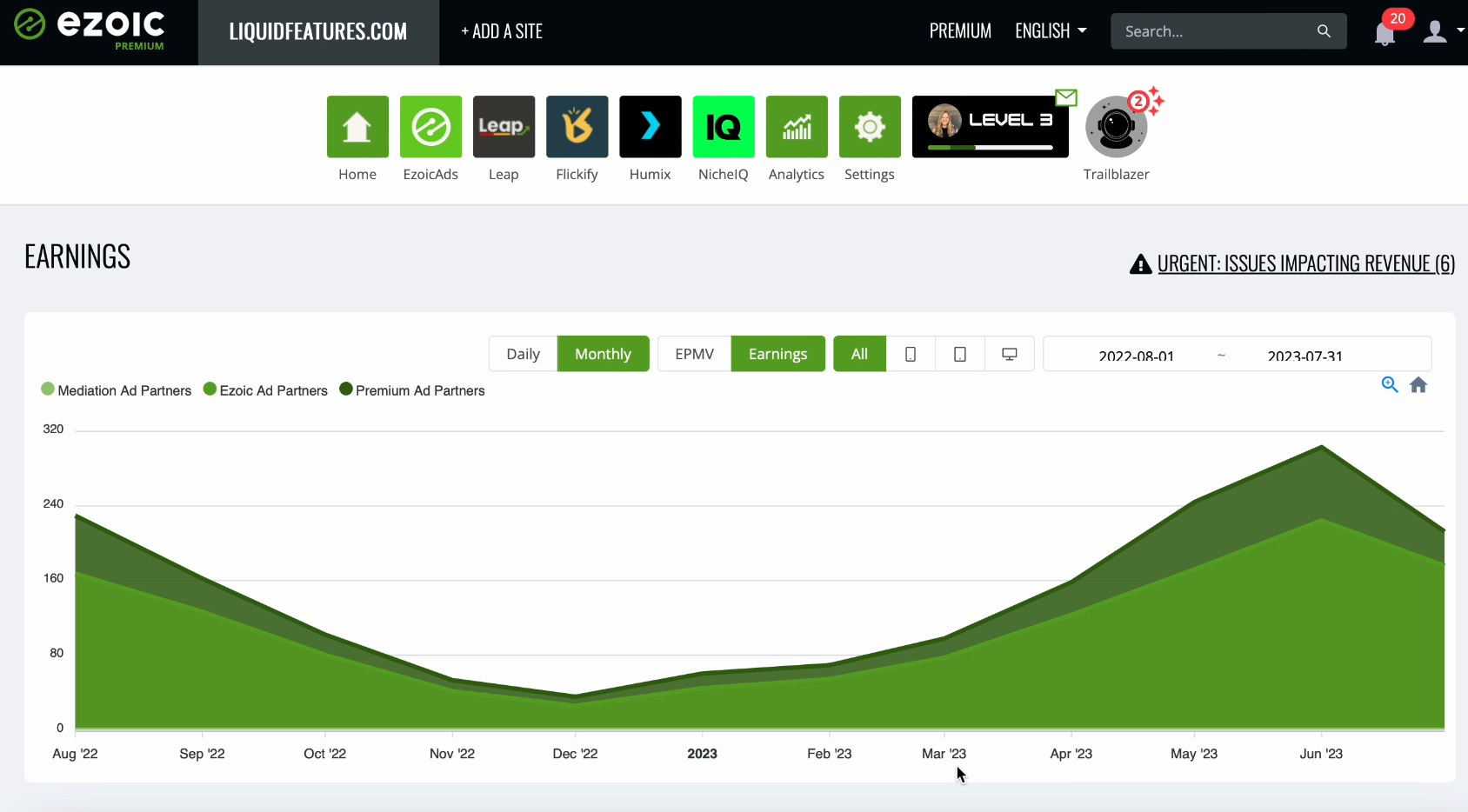Edit the start date 2022-08-01
The height and width of the screenshot is (812, 1468).
coord(1136,355)
